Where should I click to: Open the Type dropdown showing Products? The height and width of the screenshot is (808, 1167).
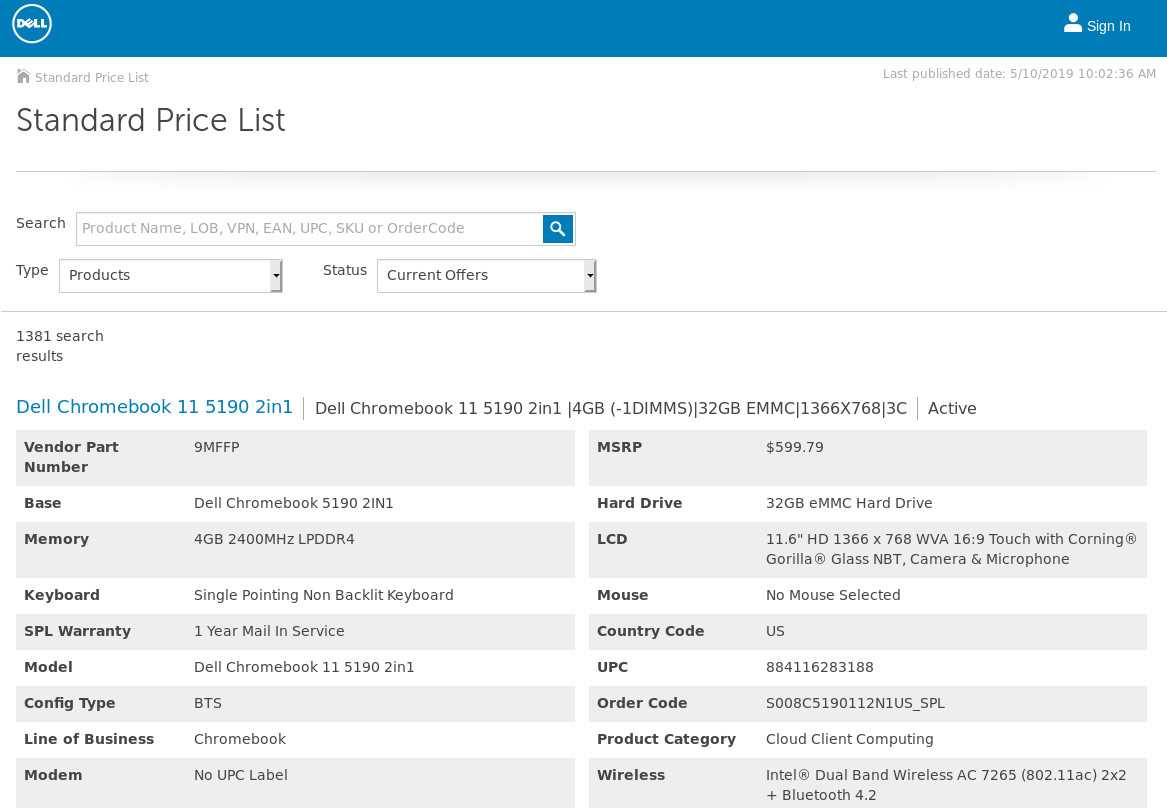(170, 275)
